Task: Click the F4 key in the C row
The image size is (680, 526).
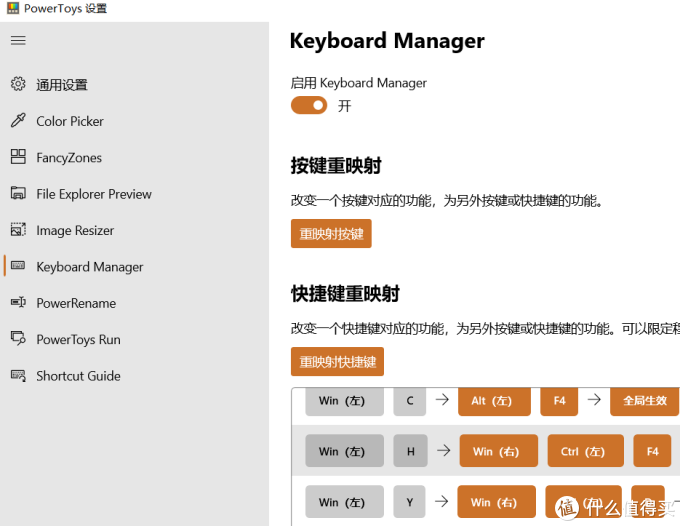Action: pos(559,401)
